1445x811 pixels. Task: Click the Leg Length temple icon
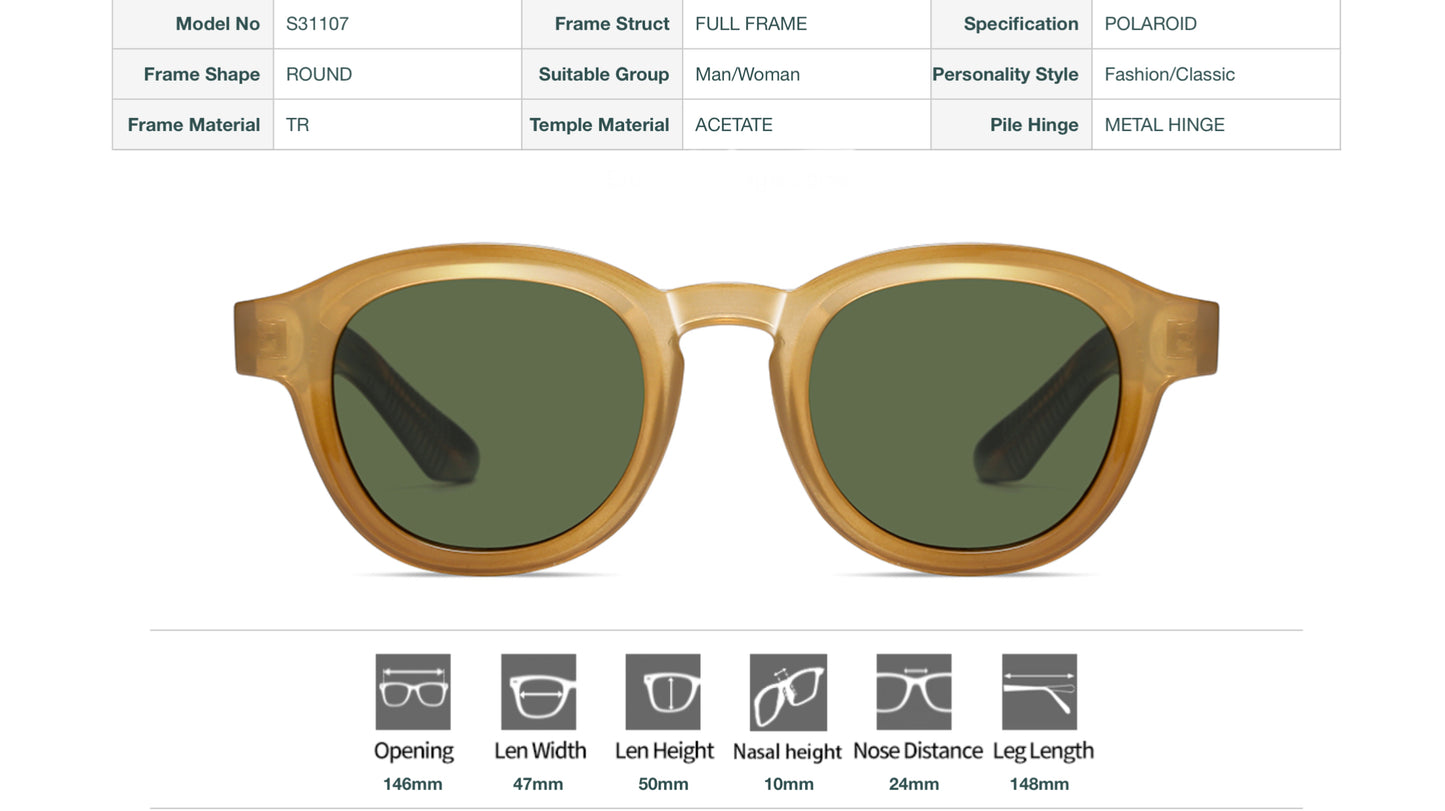pos(1038,691)
